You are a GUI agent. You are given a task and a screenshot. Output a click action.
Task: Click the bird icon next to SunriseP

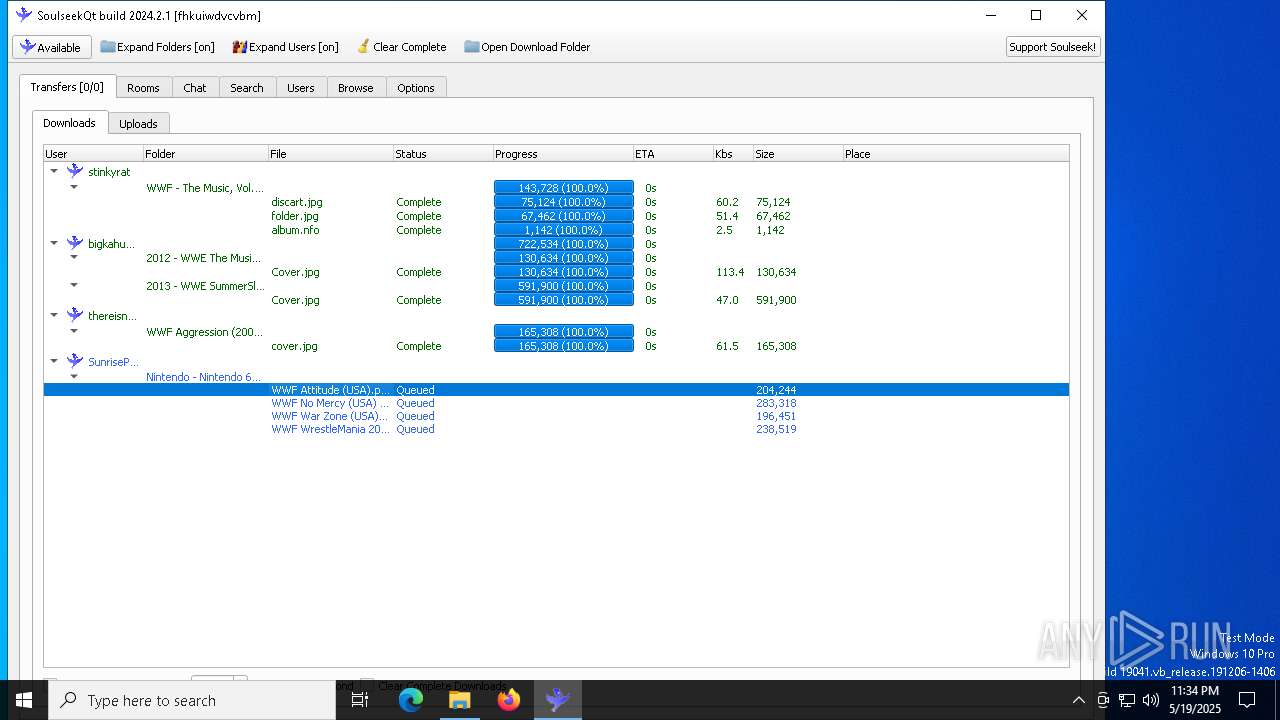(75, 361)
